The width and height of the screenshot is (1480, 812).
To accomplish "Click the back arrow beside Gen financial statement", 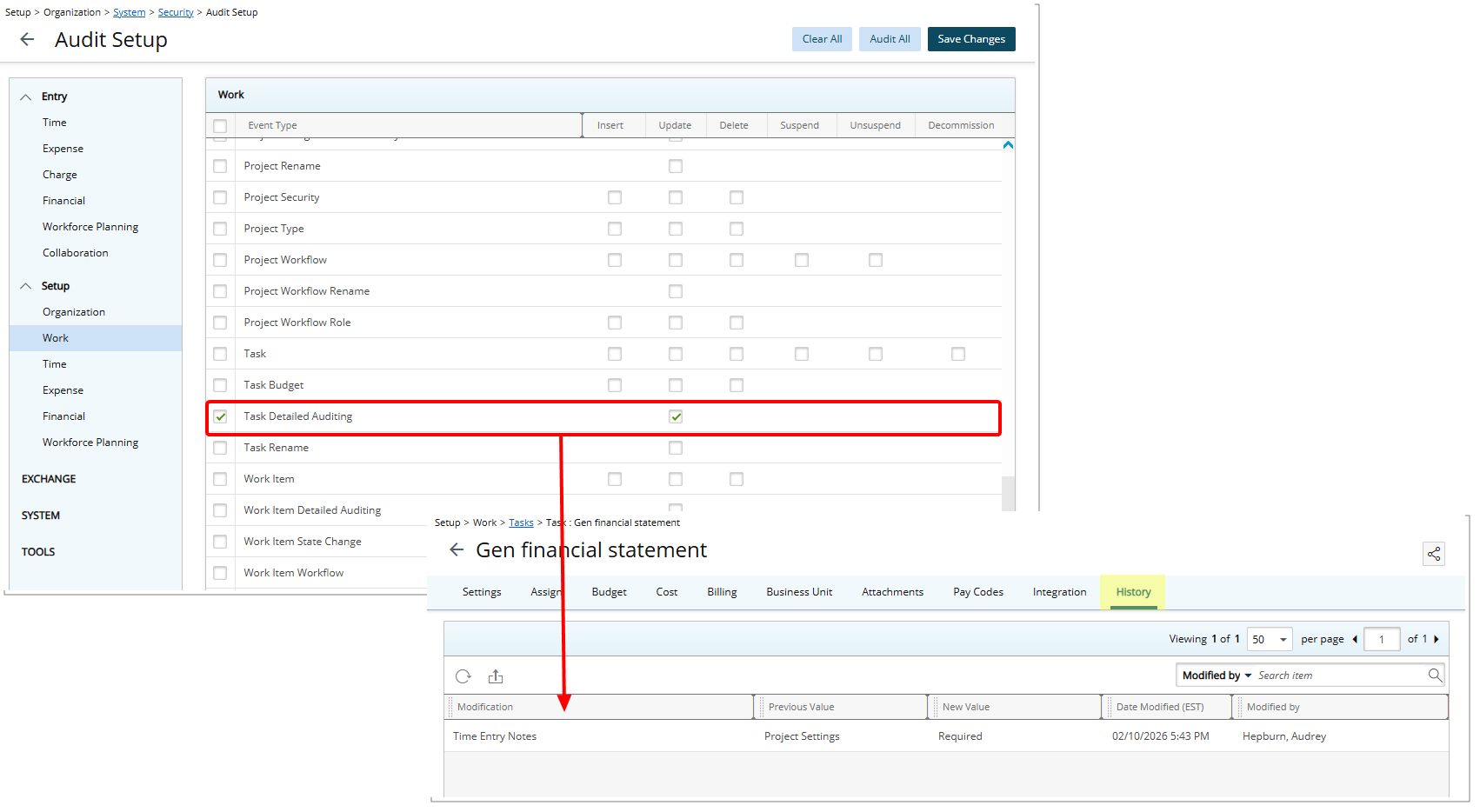I will coord(457,549).
